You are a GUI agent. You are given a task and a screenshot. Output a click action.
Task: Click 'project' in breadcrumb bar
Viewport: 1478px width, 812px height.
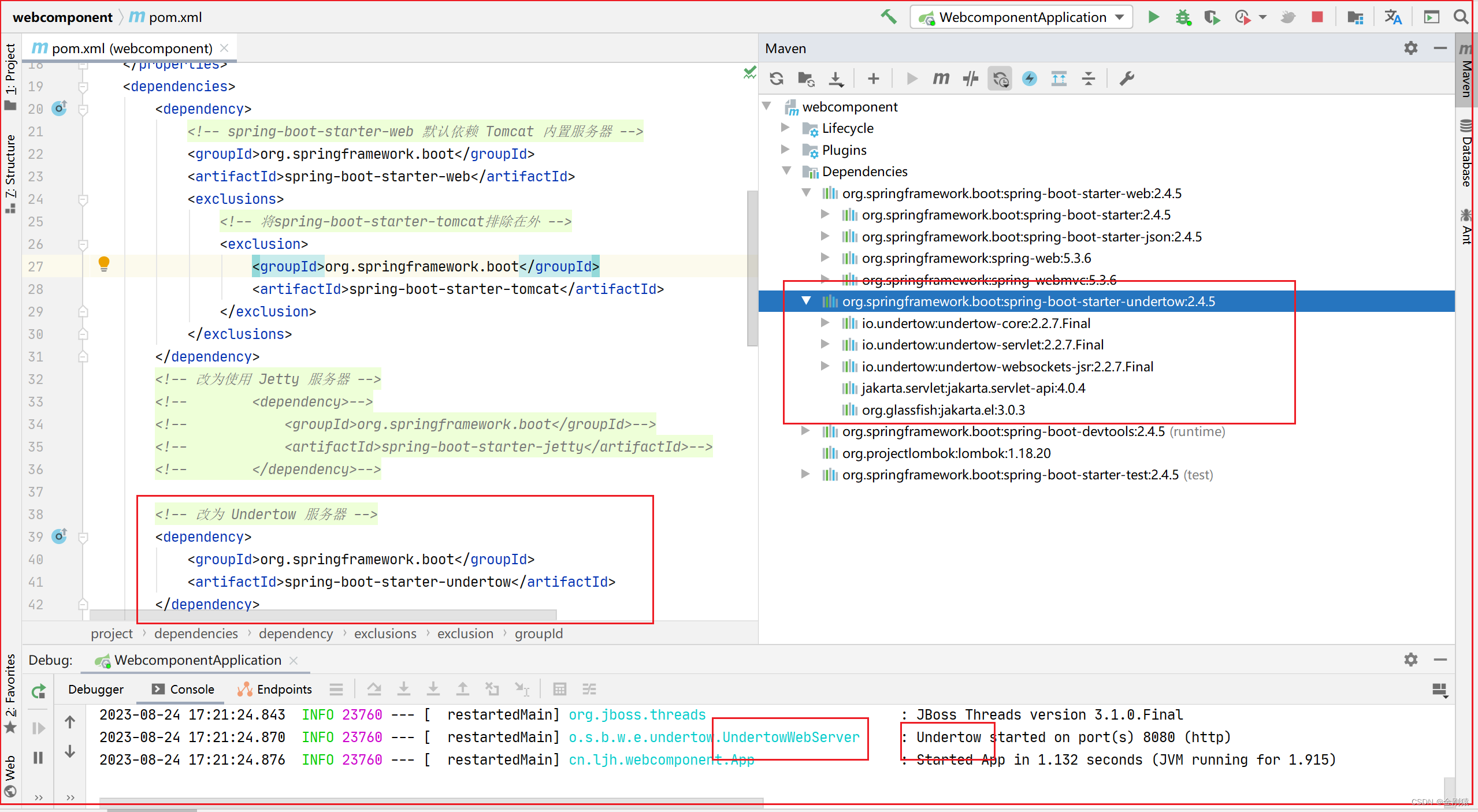[x=112, y=634]
